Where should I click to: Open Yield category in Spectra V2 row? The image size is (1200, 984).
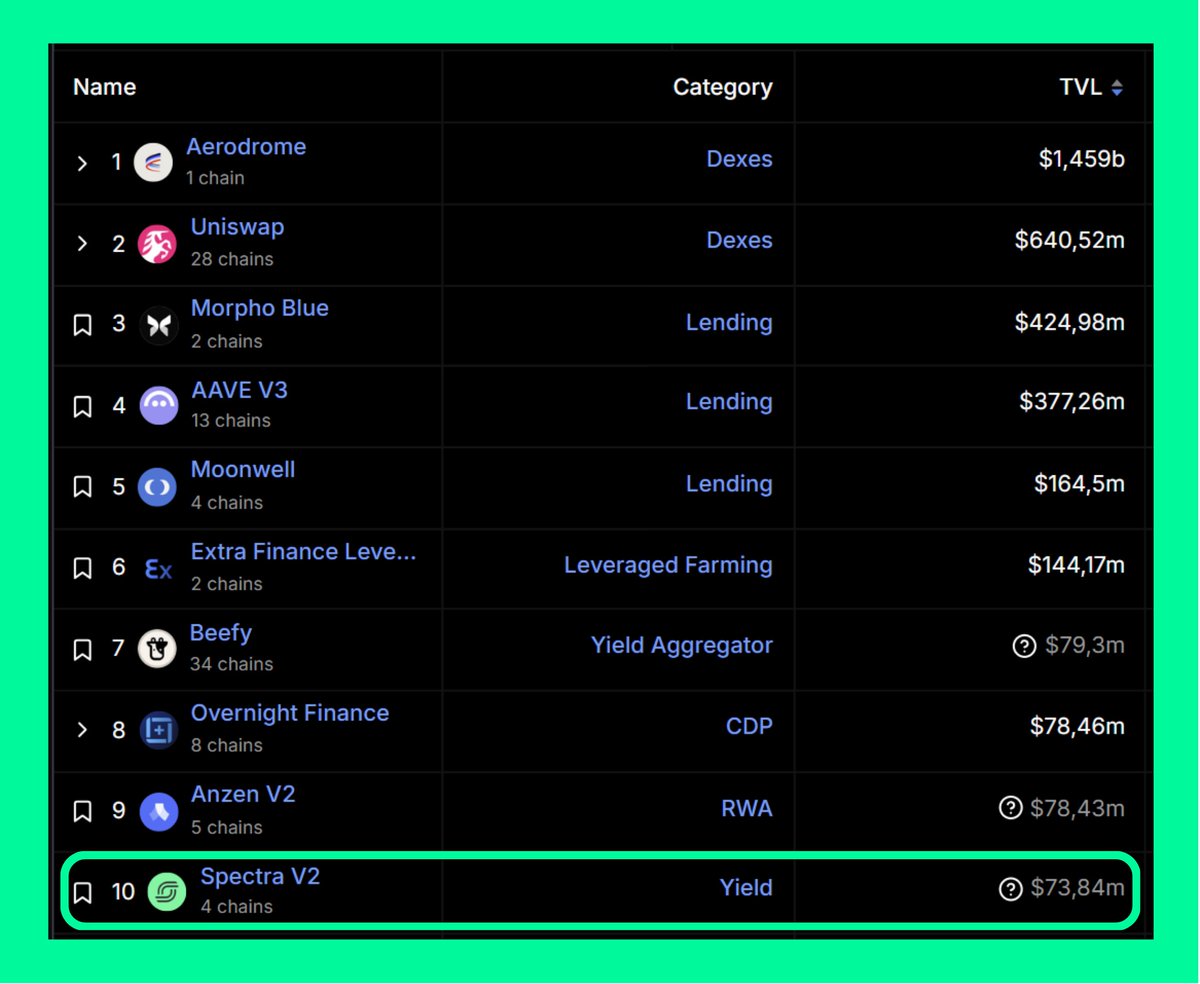746,887
